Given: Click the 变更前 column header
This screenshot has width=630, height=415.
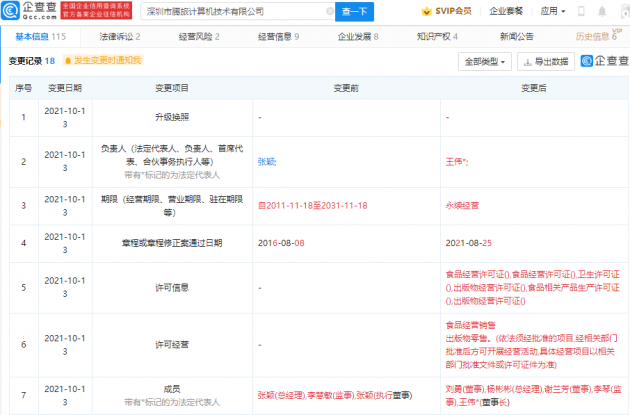Looking at the screenshot, I should click(x=346, y=88).
